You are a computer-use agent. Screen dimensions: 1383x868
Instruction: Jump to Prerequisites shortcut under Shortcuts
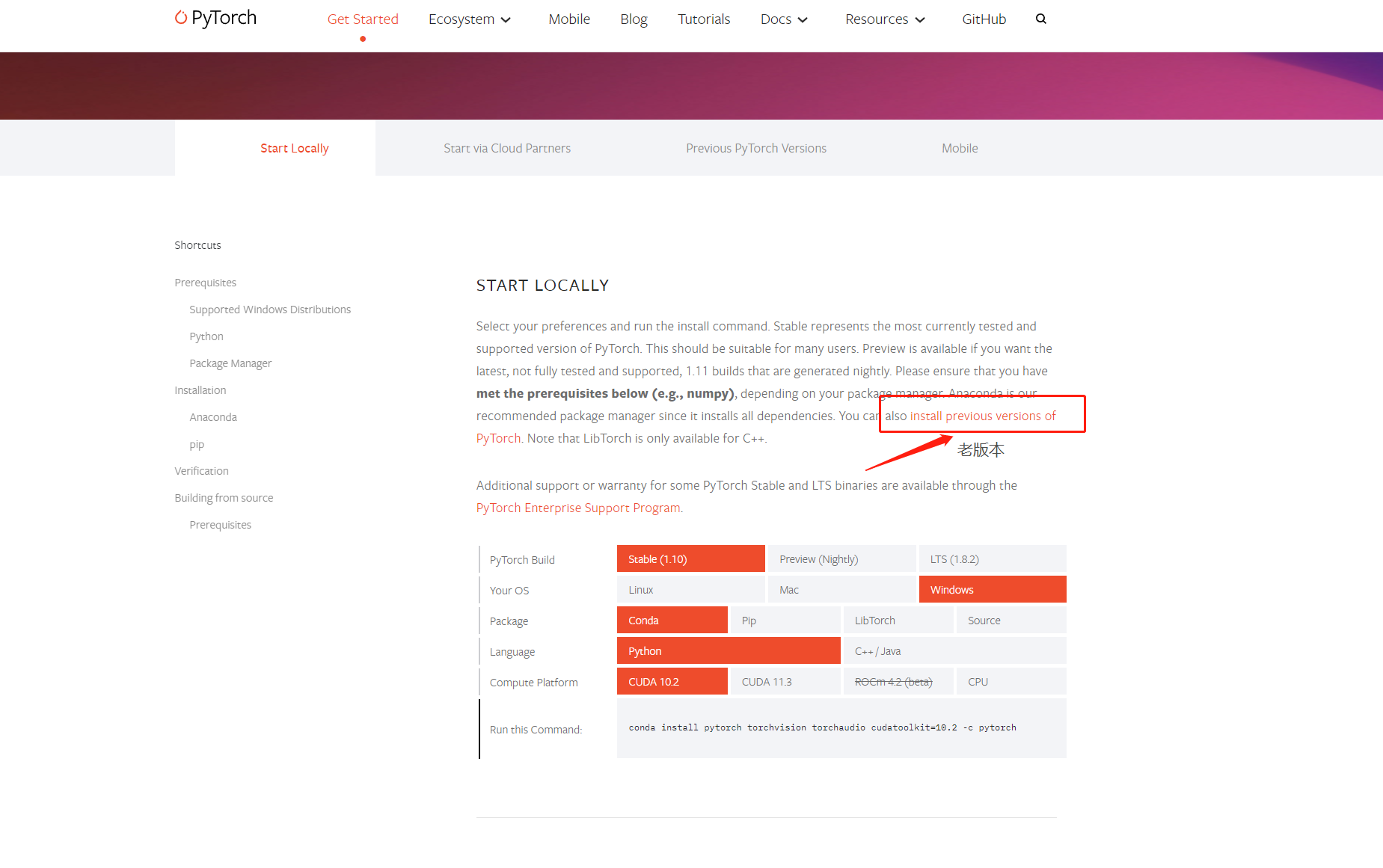coord(205,283)
